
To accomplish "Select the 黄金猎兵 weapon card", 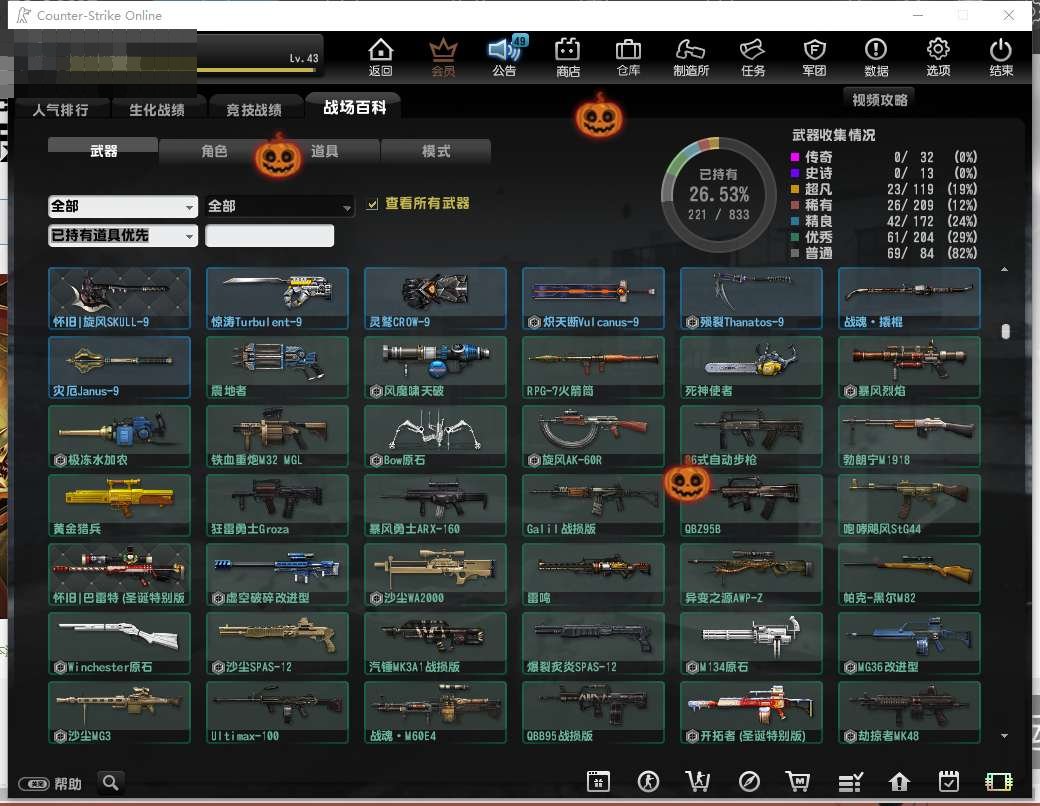I will click(119, 505).
